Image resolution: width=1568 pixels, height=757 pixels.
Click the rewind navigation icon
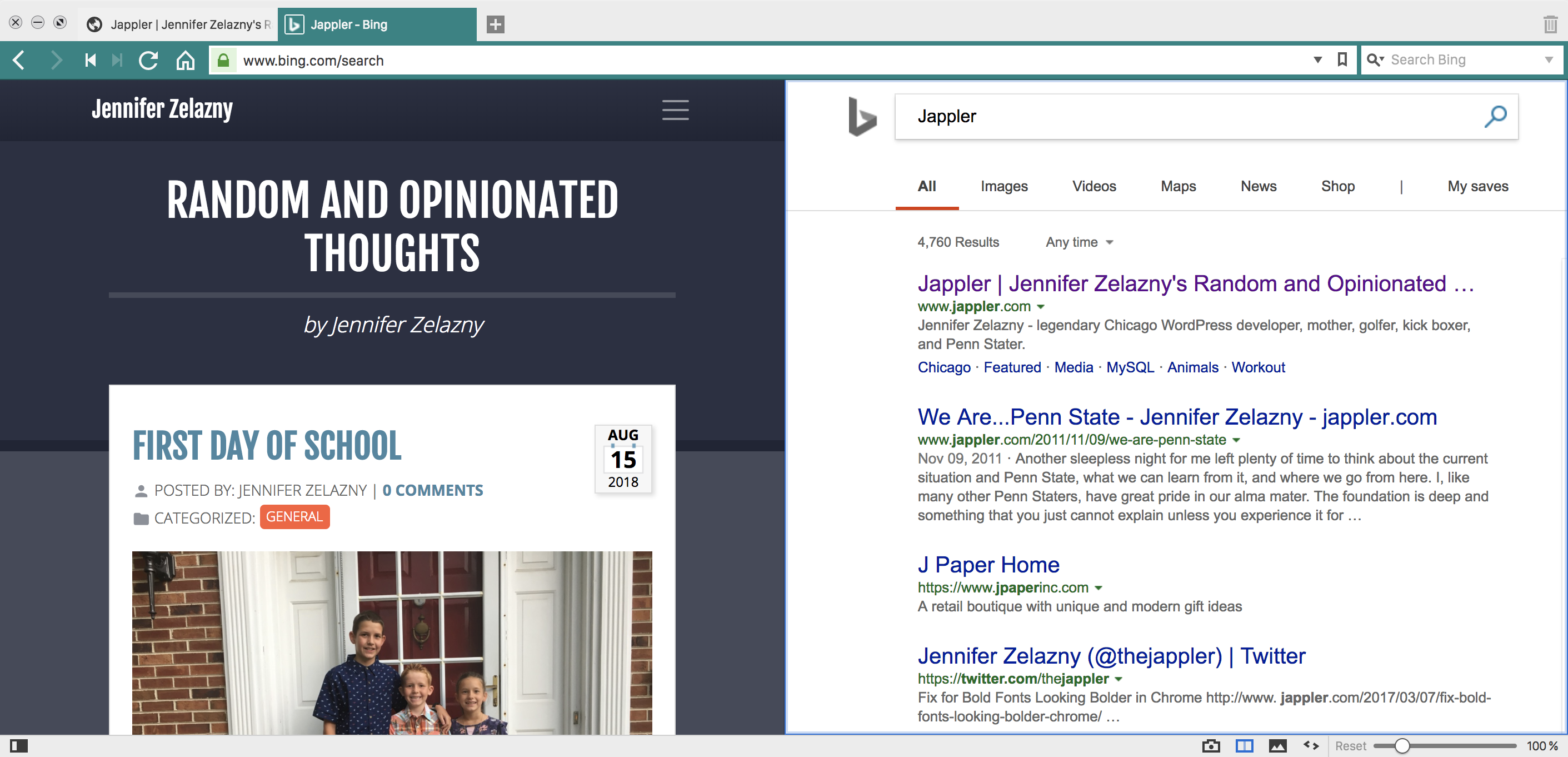click(x=90, y=60)
